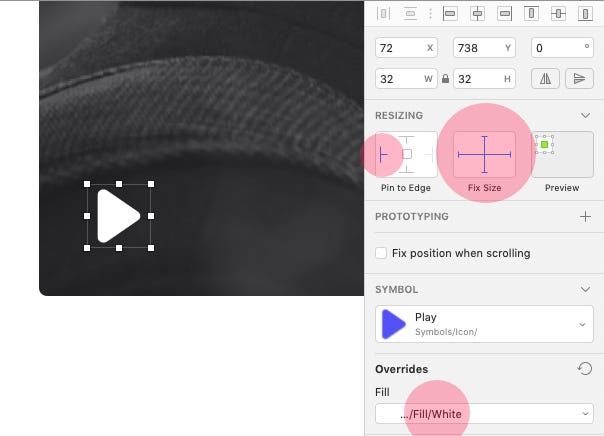This screenshot has width=604, height=436.
Task: Flip the layer vertically
Action: pyautogui.click(x=579, y=79)
